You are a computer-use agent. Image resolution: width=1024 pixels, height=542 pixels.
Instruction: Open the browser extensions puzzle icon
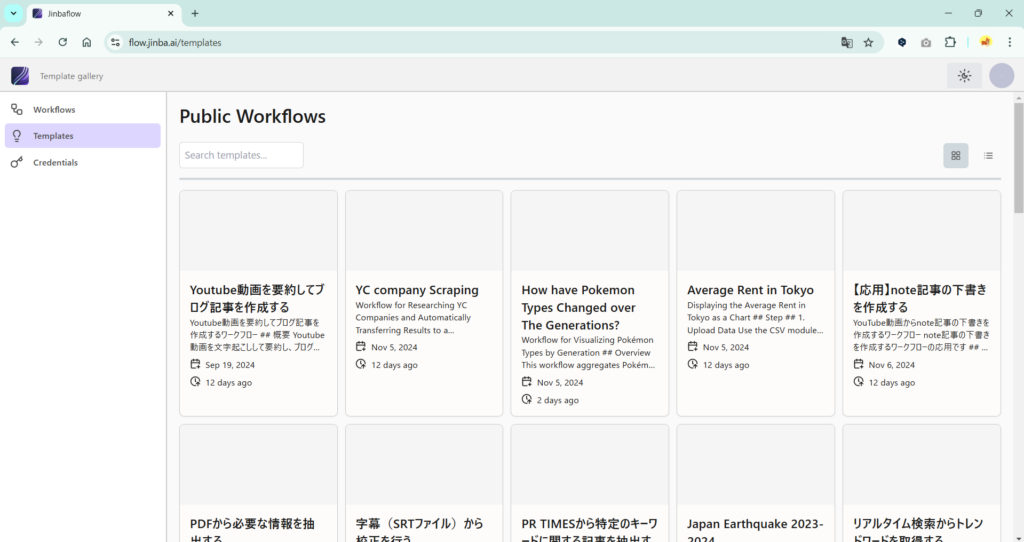[950, 43]
